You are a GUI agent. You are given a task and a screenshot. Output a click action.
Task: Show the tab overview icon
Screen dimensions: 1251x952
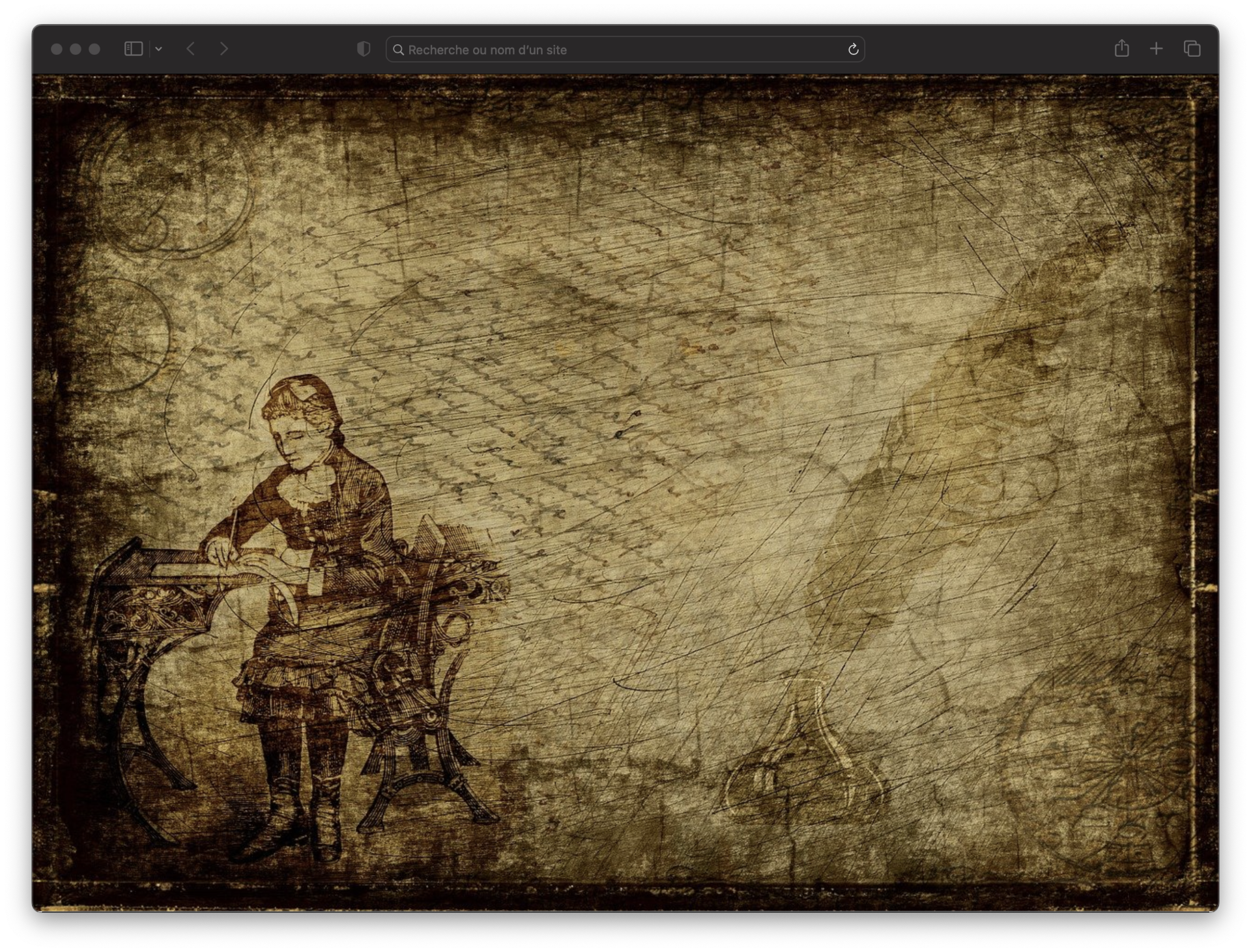[x=1192, y=49]
